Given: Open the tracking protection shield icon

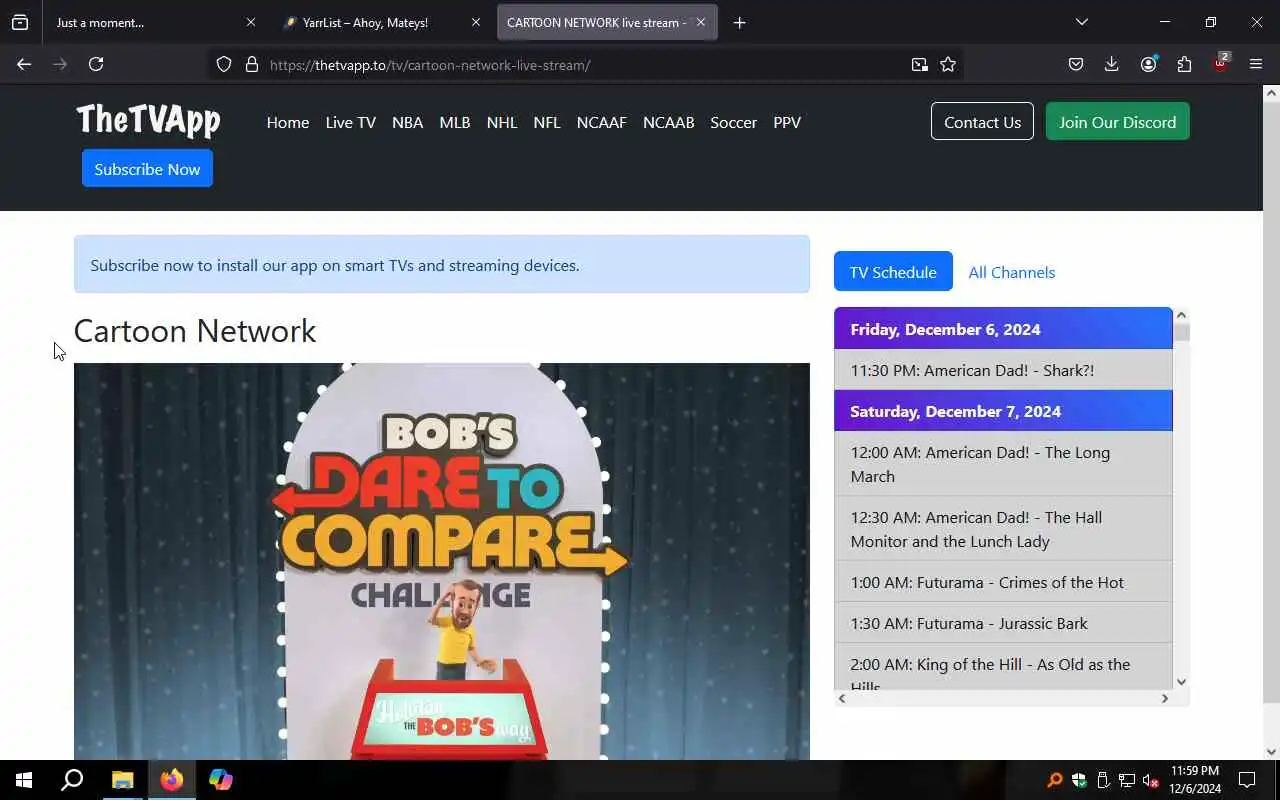Looking at the screenshot, I should tap(224, 64).
